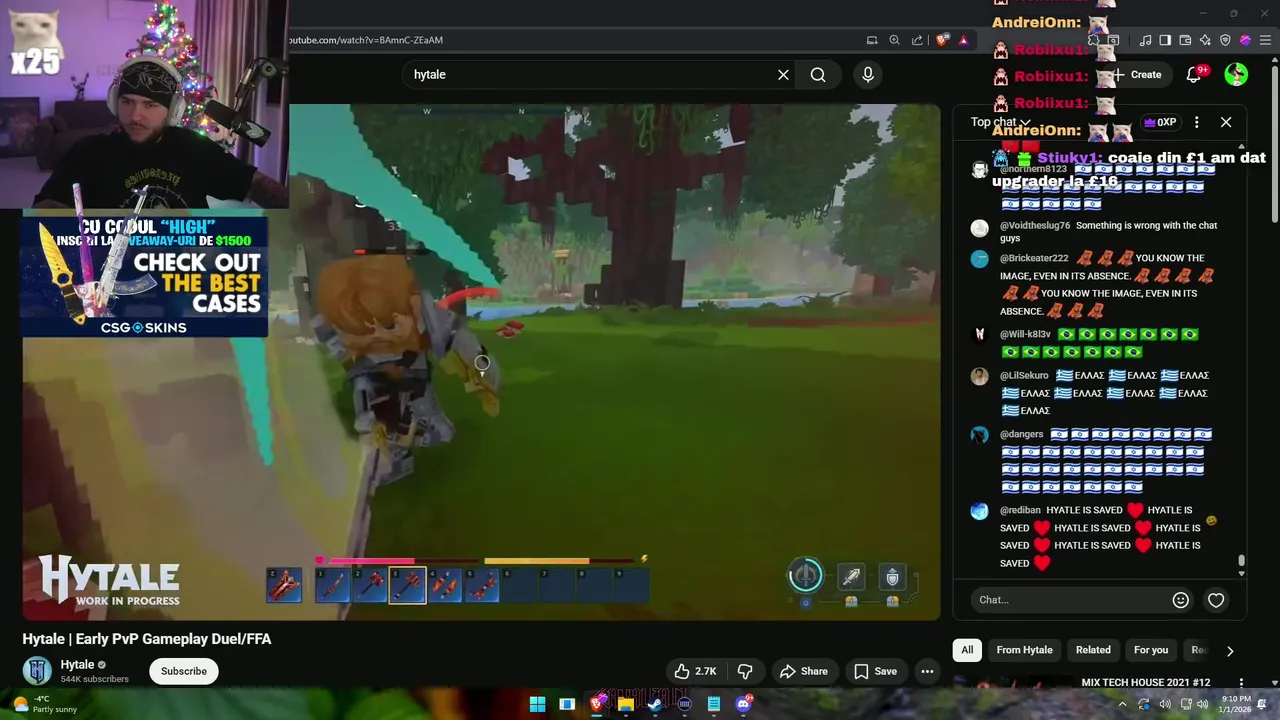Share the Hytale video
Image resolution: width=1280 pixels, height=720 pixels.
tap(804, 671)
